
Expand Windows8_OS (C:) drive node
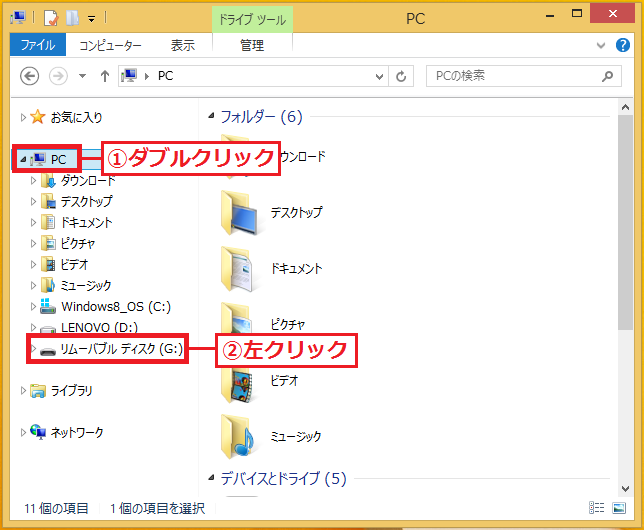click(33, 306)
